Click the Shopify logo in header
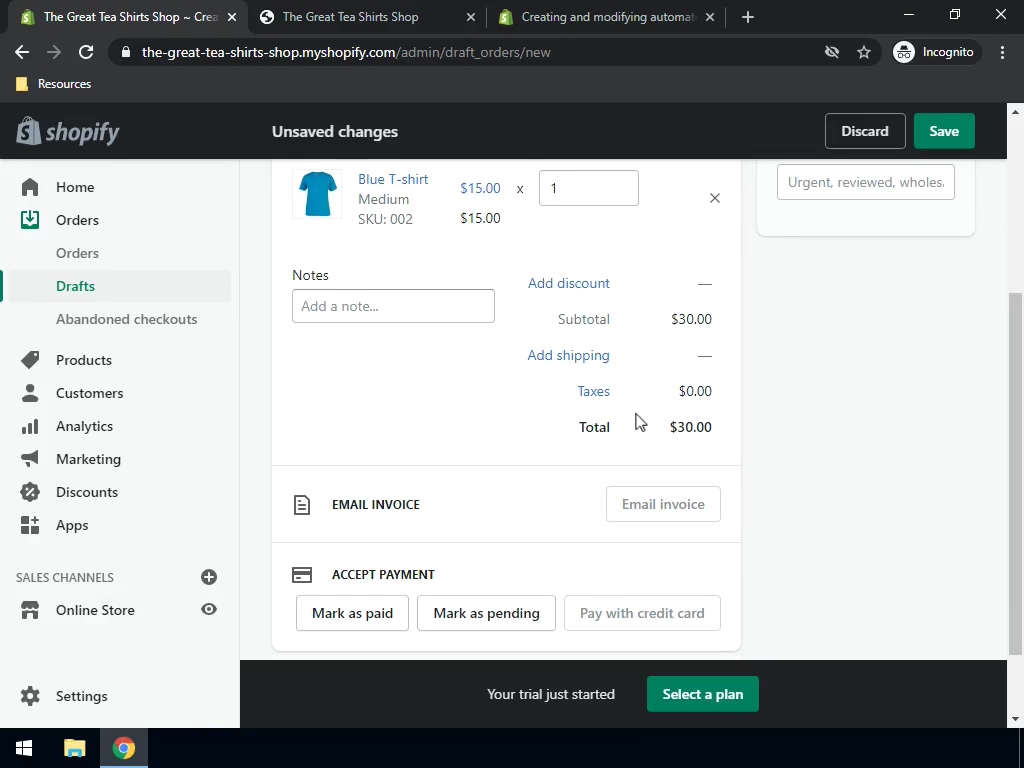This screenshot has width=1024, height=768. click(68, 131)
